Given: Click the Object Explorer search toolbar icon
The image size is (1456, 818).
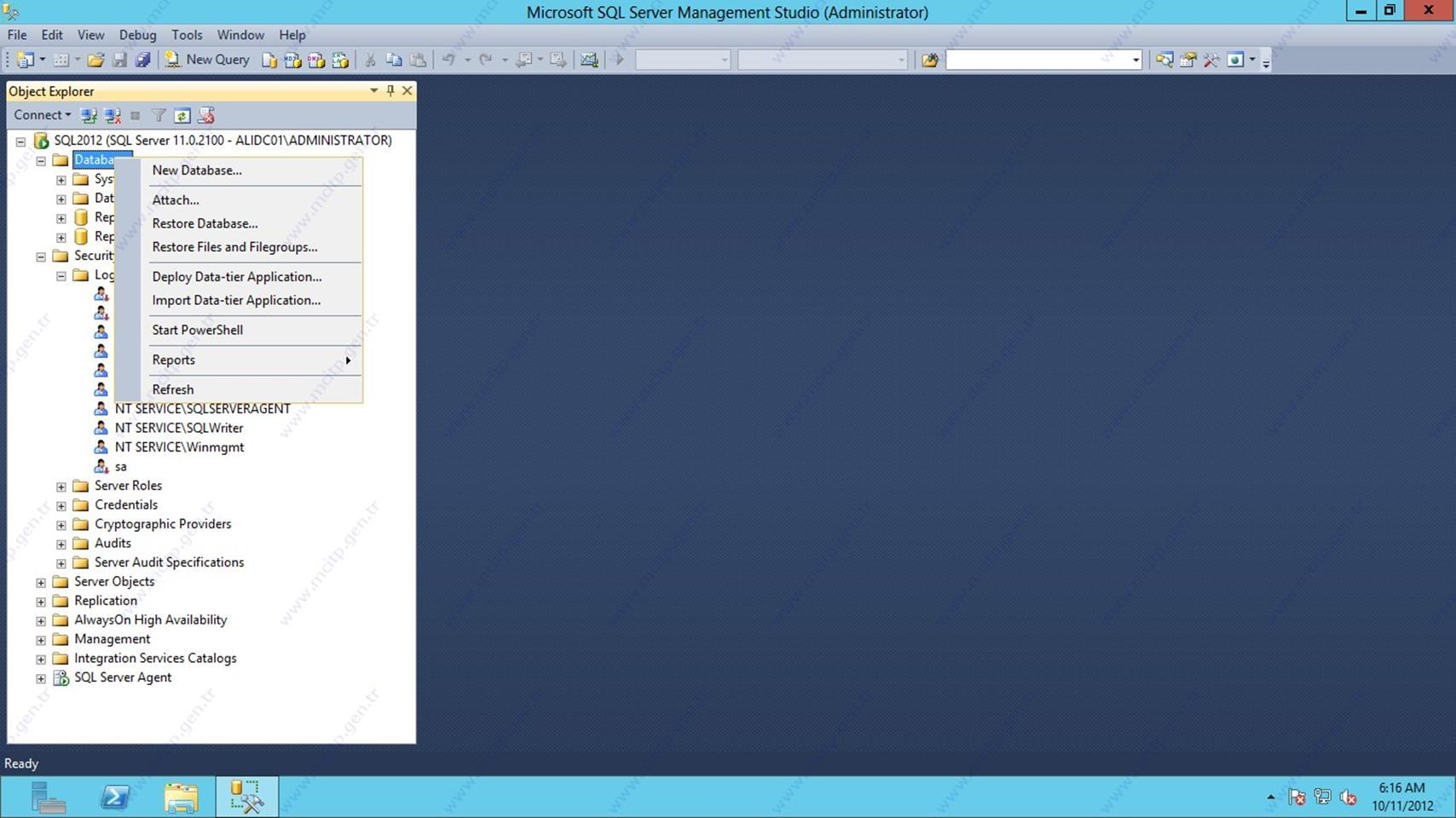Looking at the screenshot, I should (x=1164, y=60).
